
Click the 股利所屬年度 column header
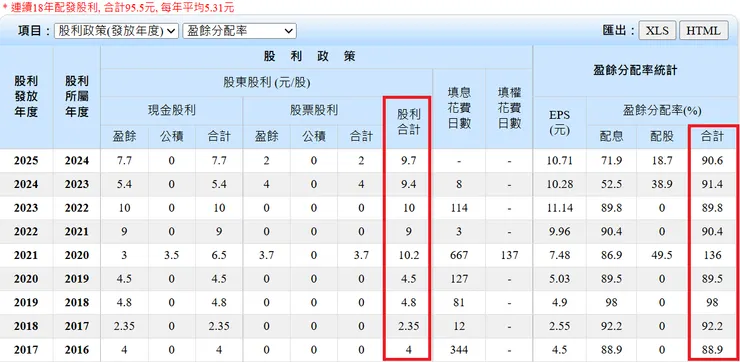click(77, 97)
